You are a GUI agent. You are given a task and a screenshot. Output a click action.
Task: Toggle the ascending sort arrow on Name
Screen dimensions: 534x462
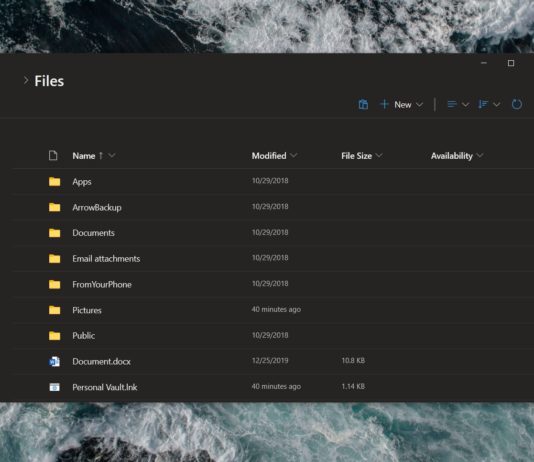tap(101, 156)
